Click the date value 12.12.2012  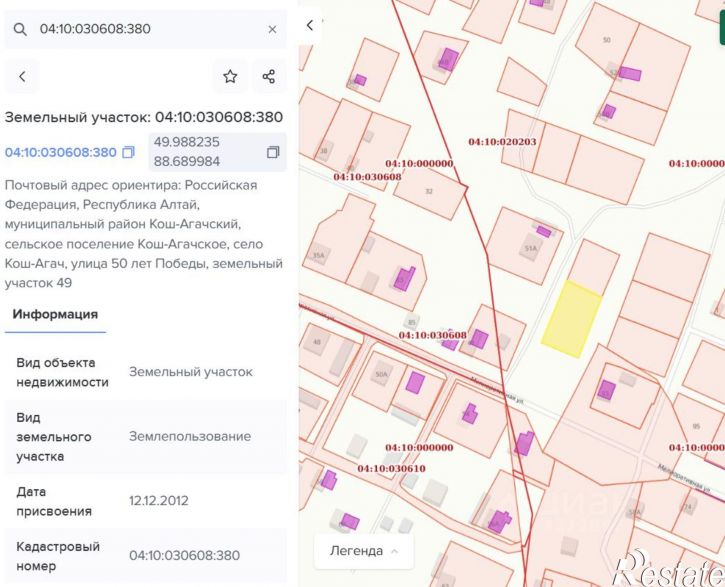tap(159, 501)
